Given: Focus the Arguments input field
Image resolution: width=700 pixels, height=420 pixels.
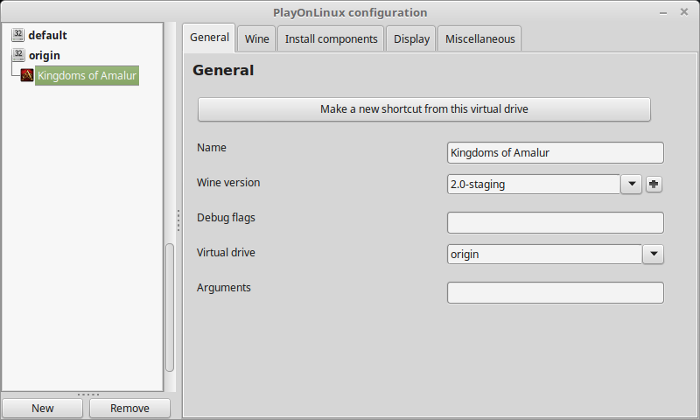Looking at the screenshot, I should tap(555, 293).
